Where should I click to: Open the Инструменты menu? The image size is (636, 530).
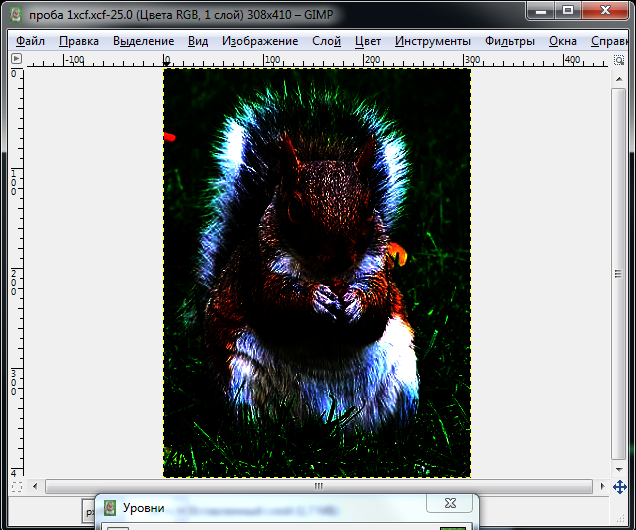point(433,41)
